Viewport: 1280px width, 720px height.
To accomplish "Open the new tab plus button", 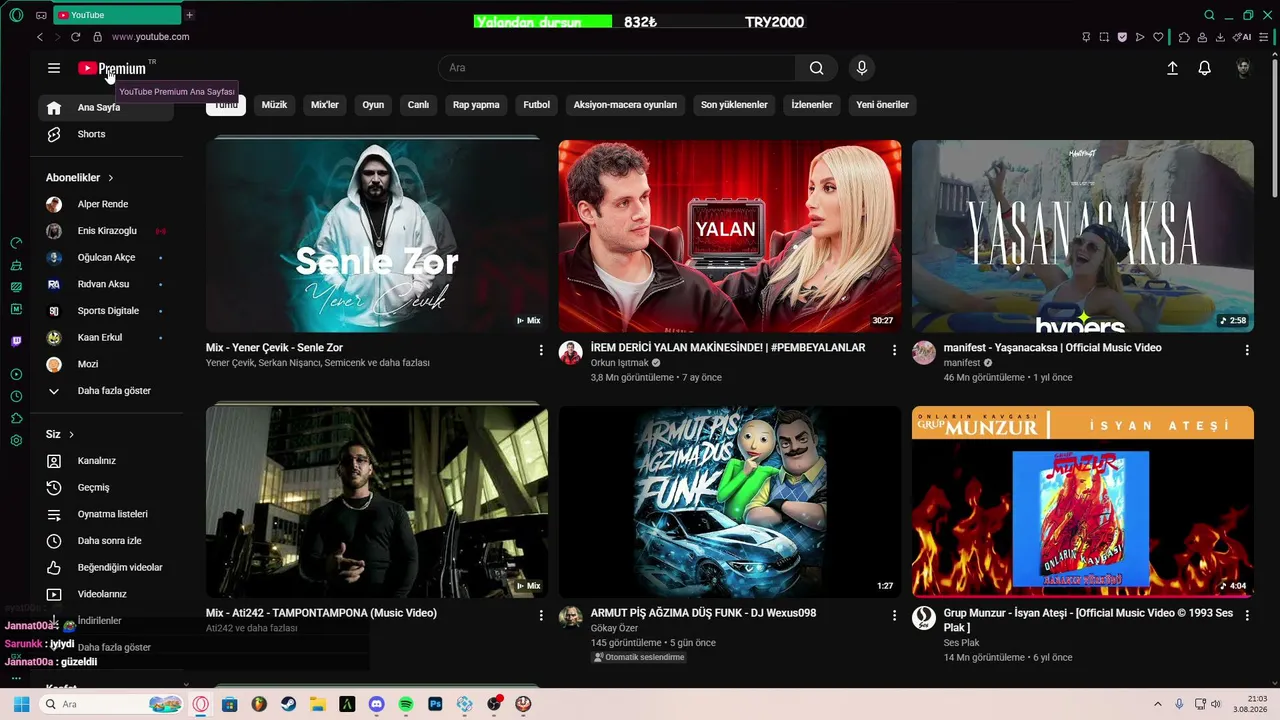I will tap(189, 15).
